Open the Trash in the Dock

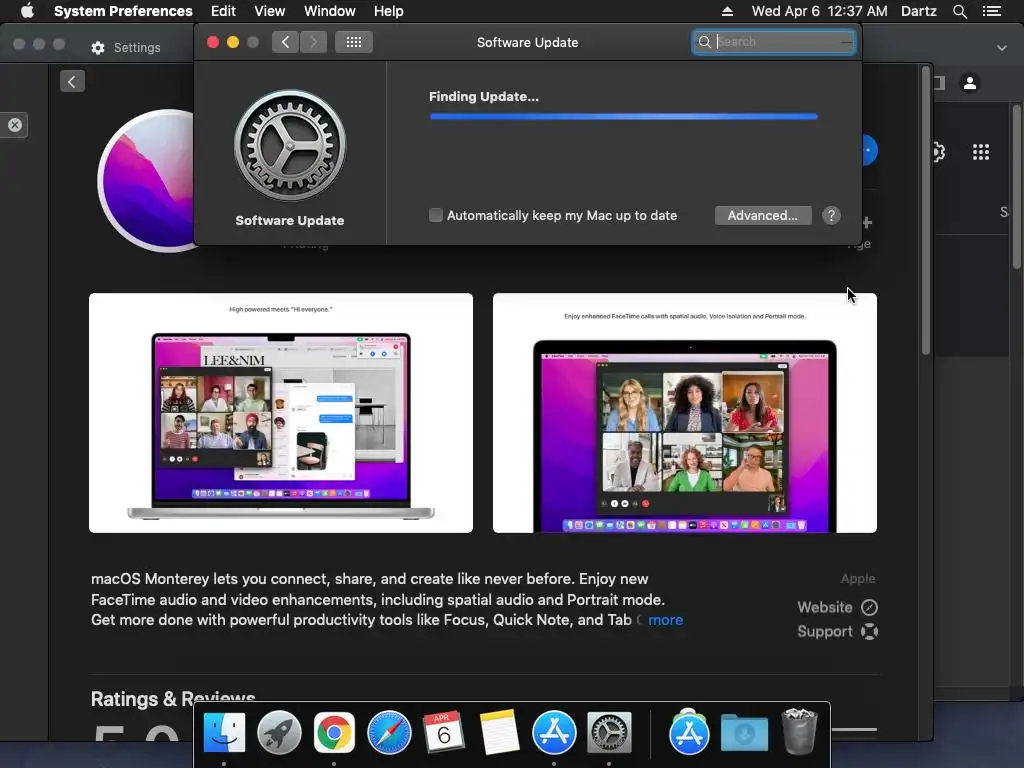[799, 731]
